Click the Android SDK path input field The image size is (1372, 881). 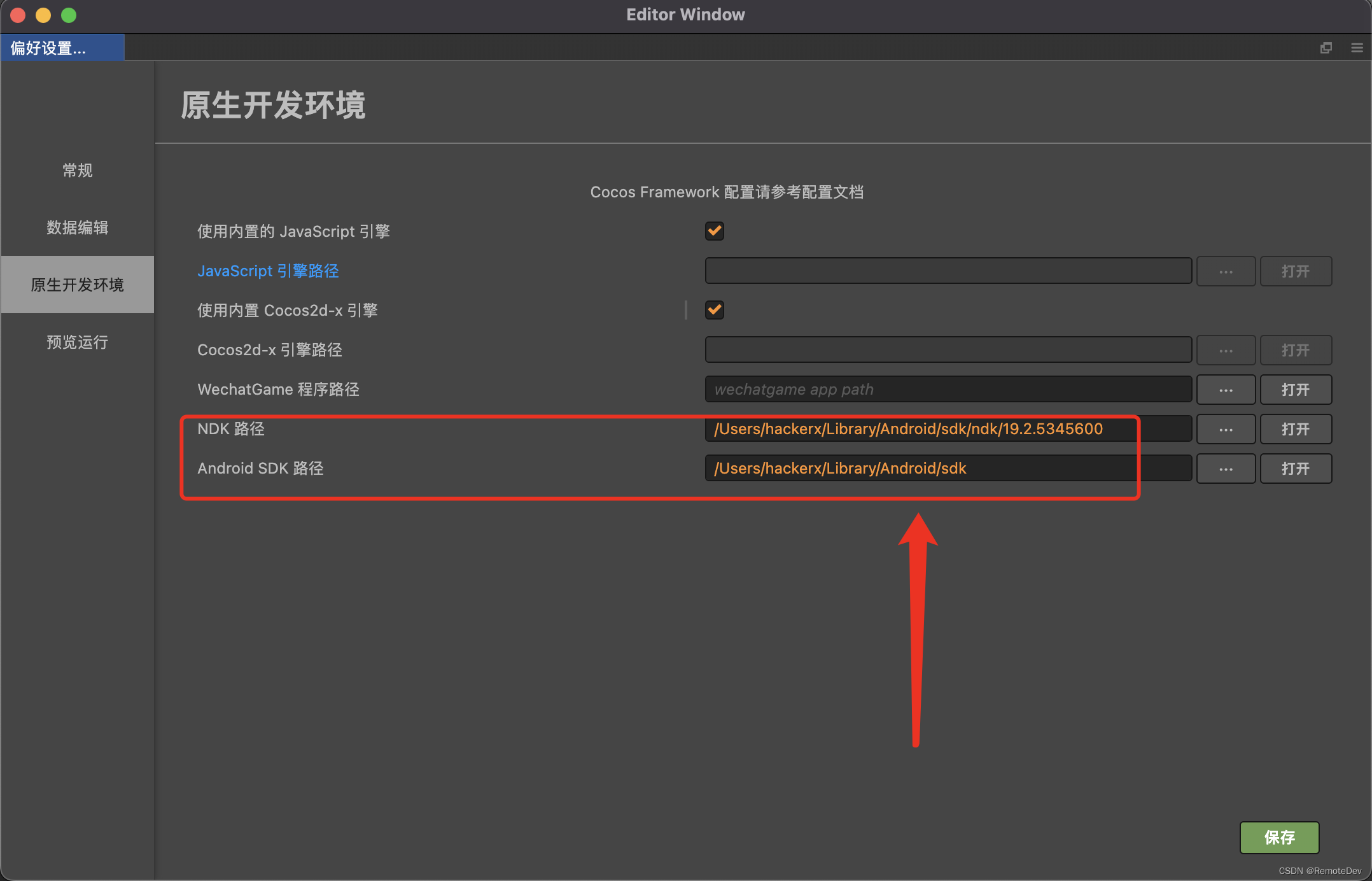click(948, 468)
